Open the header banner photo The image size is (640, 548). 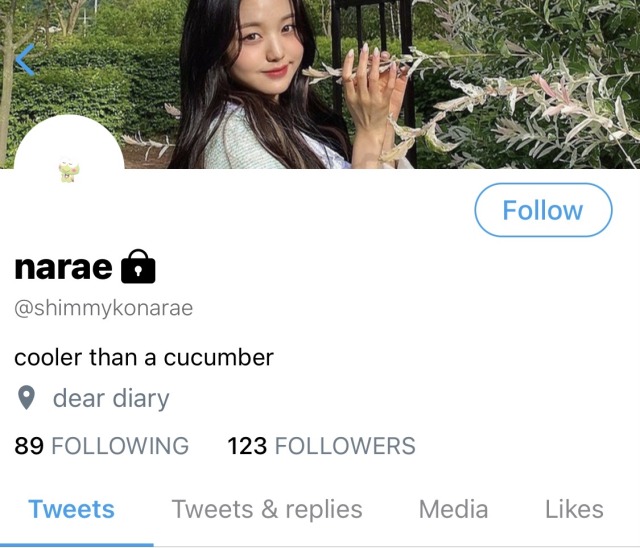click(x=320, y=84)
